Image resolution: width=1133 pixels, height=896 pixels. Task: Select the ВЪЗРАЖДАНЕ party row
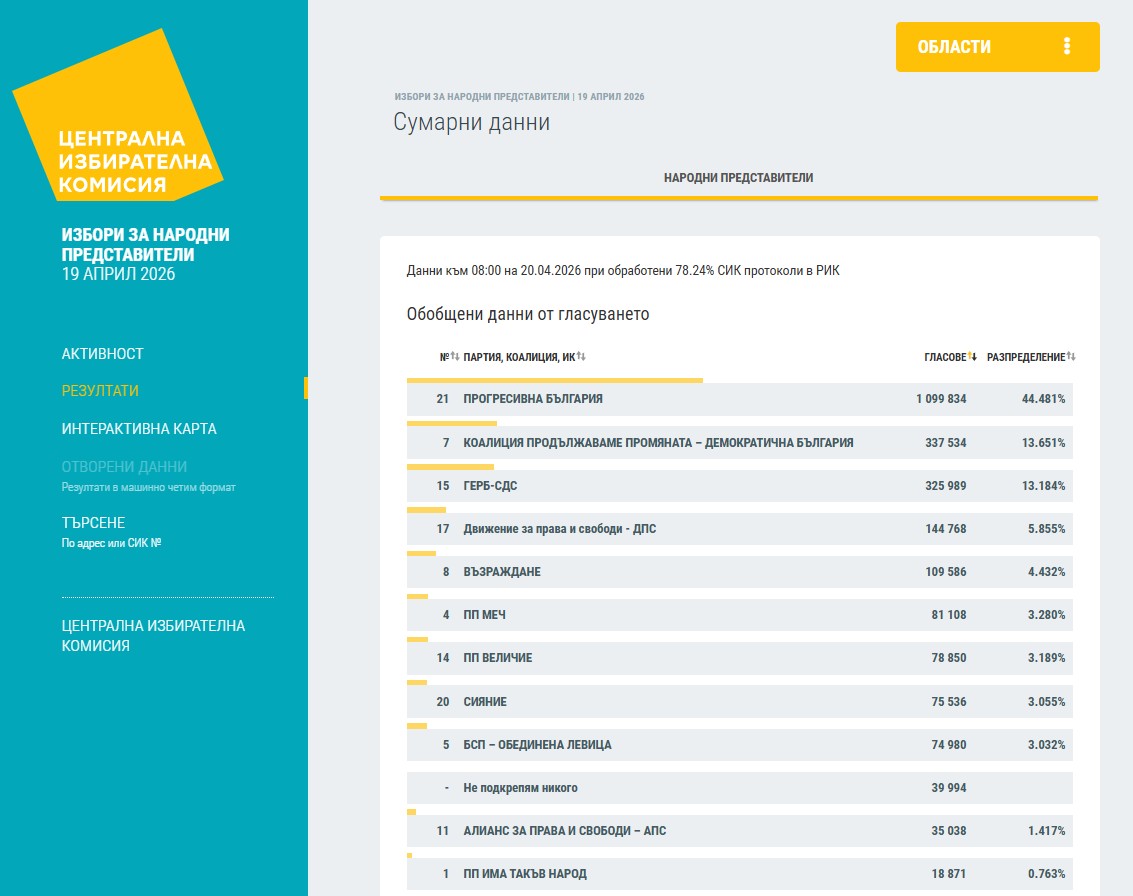(x=739, y=572)
